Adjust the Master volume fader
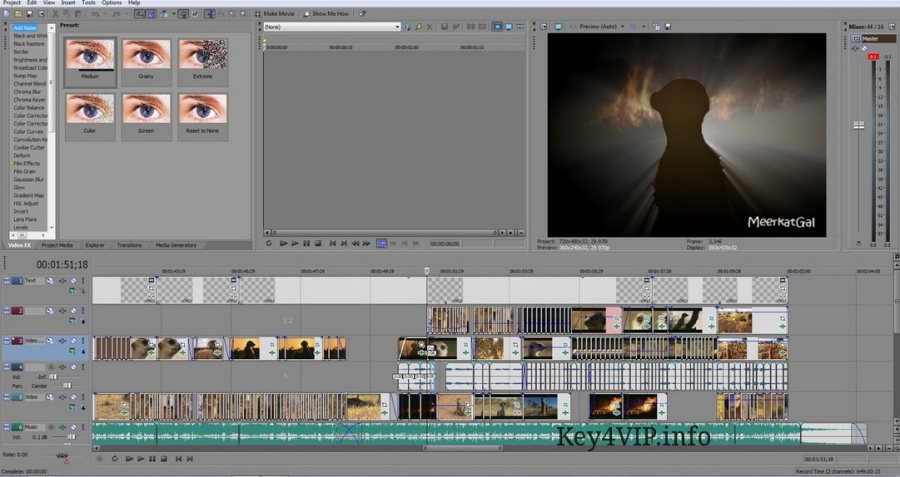Image resolution: width=900 pixels, height=477 pixels. 859,125
